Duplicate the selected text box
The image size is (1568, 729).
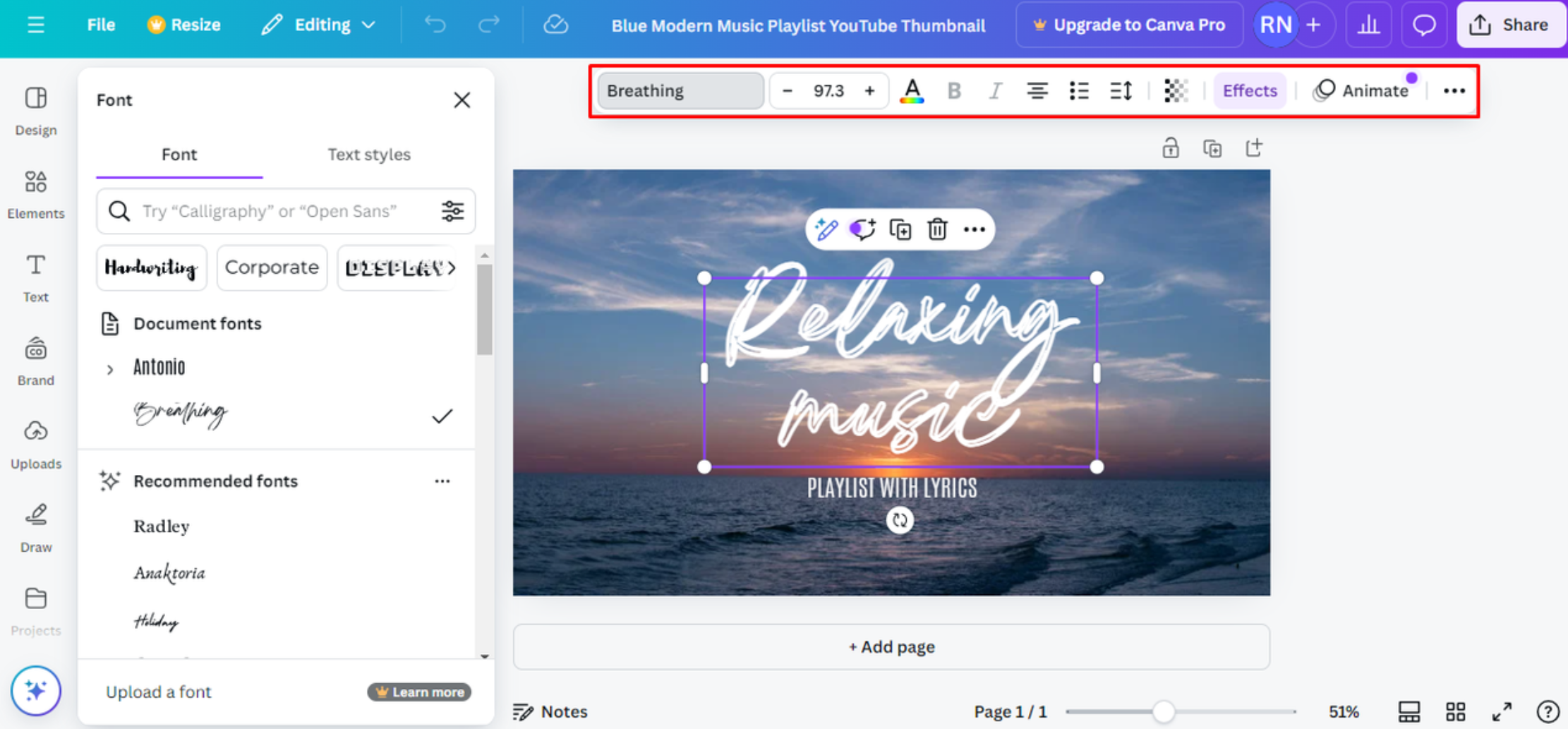pyautogui.click(x=900, y=229)
